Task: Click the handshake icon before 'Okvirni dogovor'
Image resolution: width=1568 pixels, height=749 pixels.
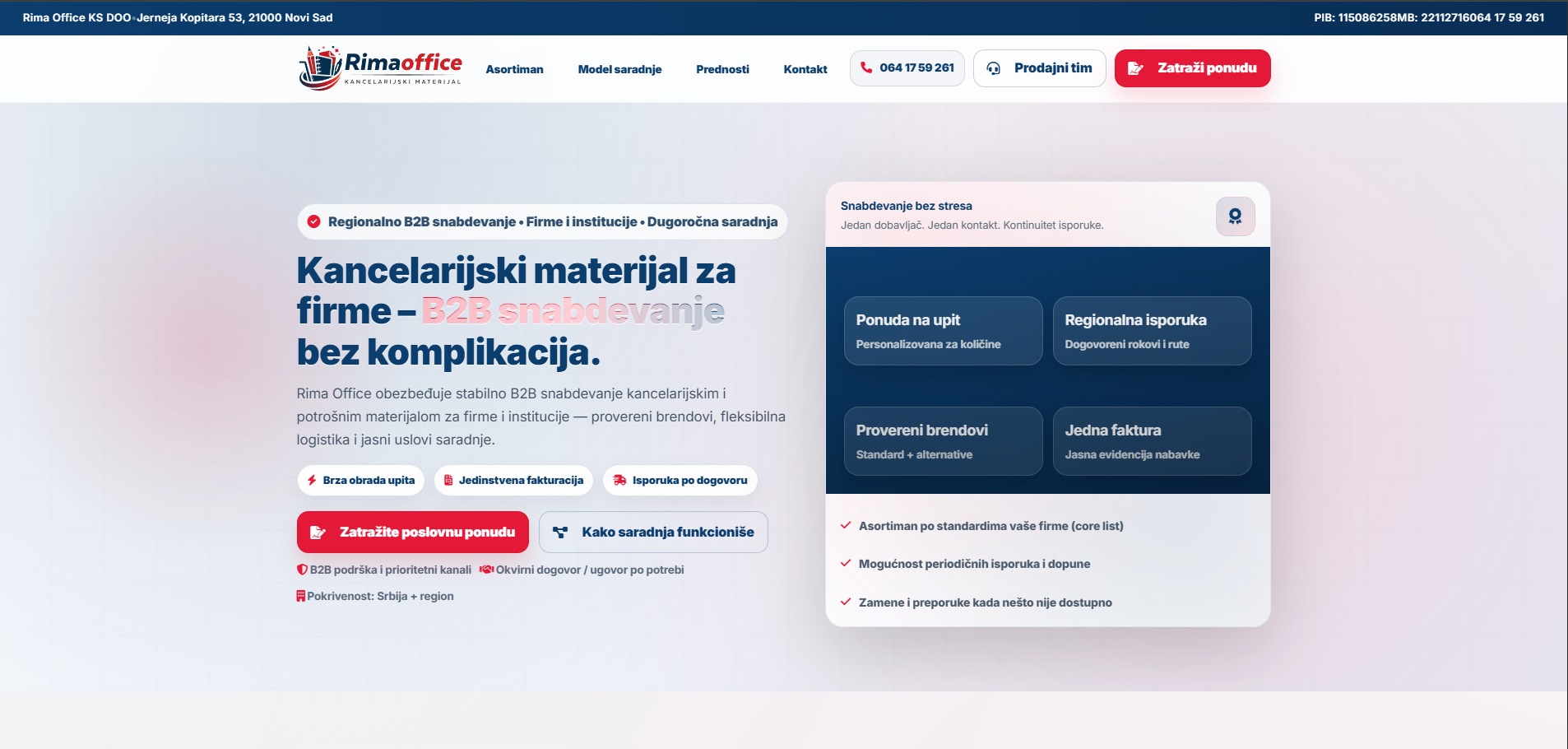Action: coord(486,569)
